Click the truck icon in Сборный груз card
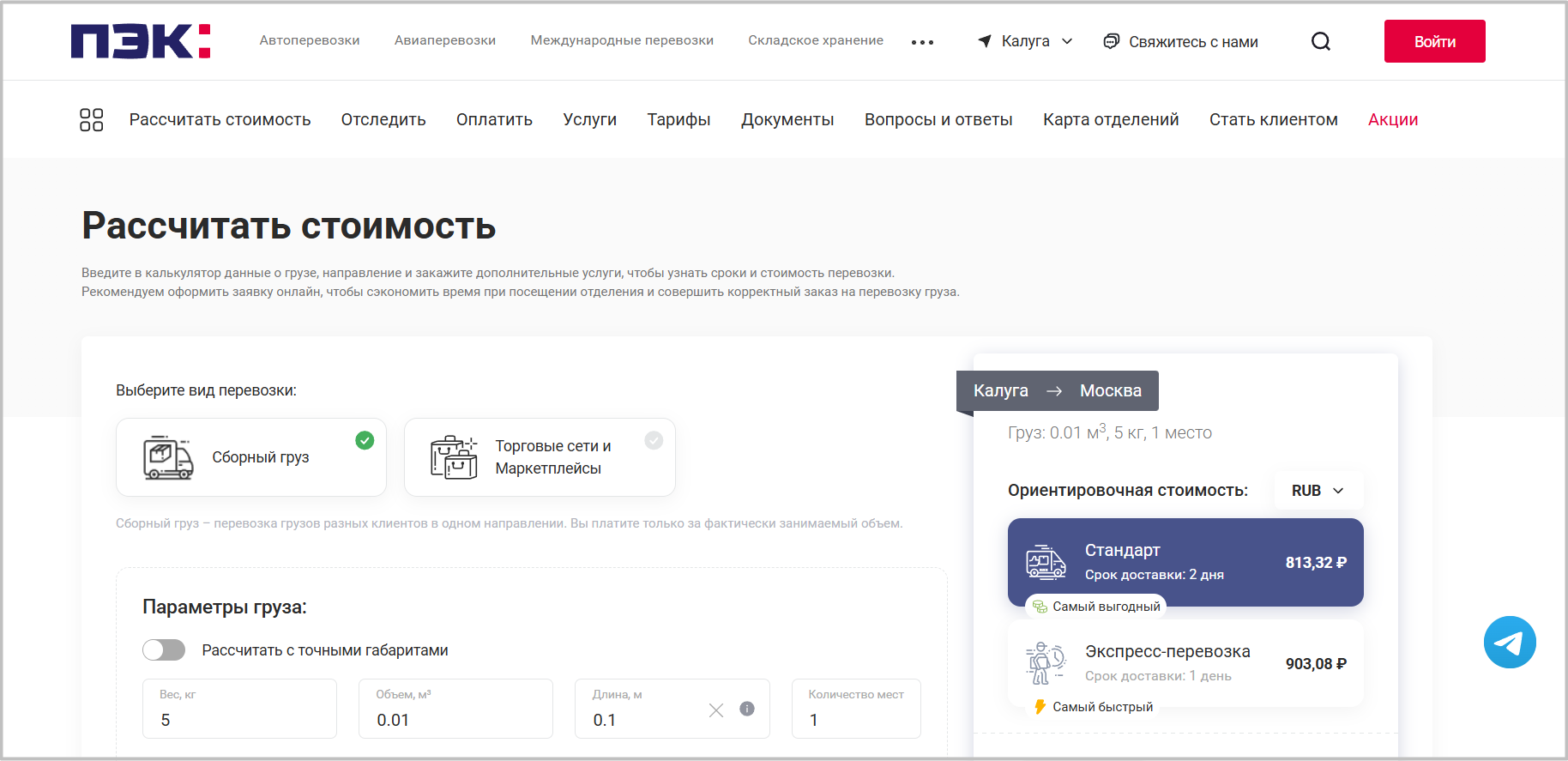 click(x=168, y=457)
